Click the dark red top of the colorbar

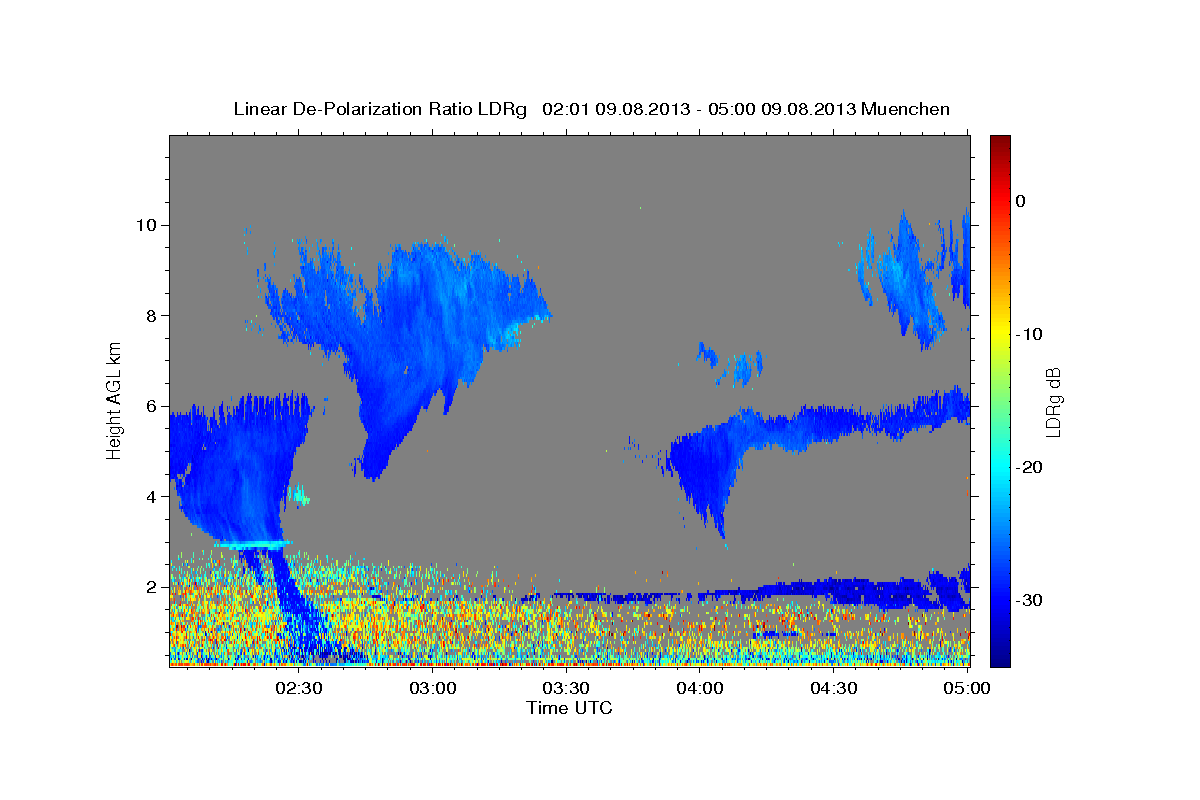tap(1000, 145)
